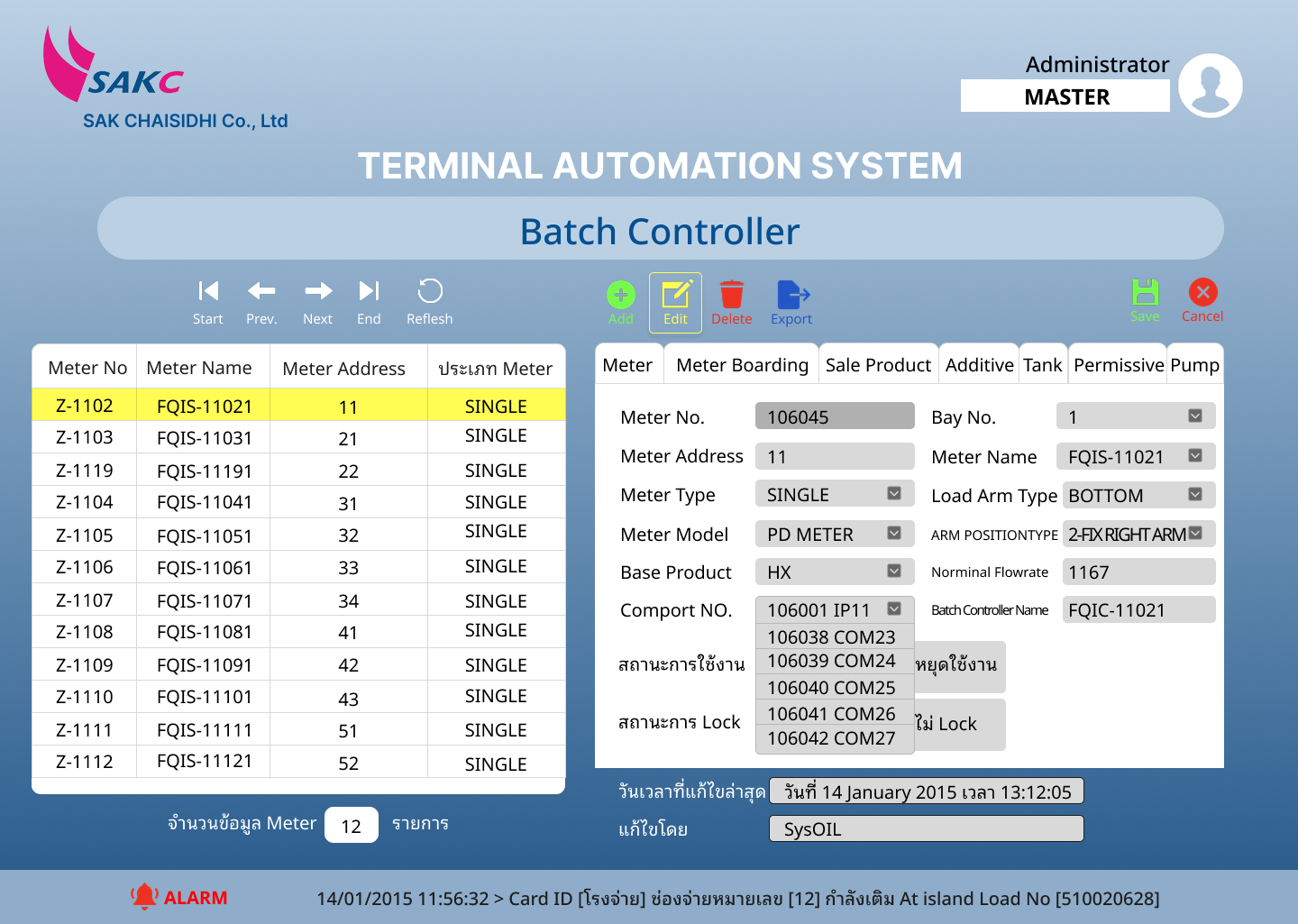Open the Administrator user avatar

1211,86
